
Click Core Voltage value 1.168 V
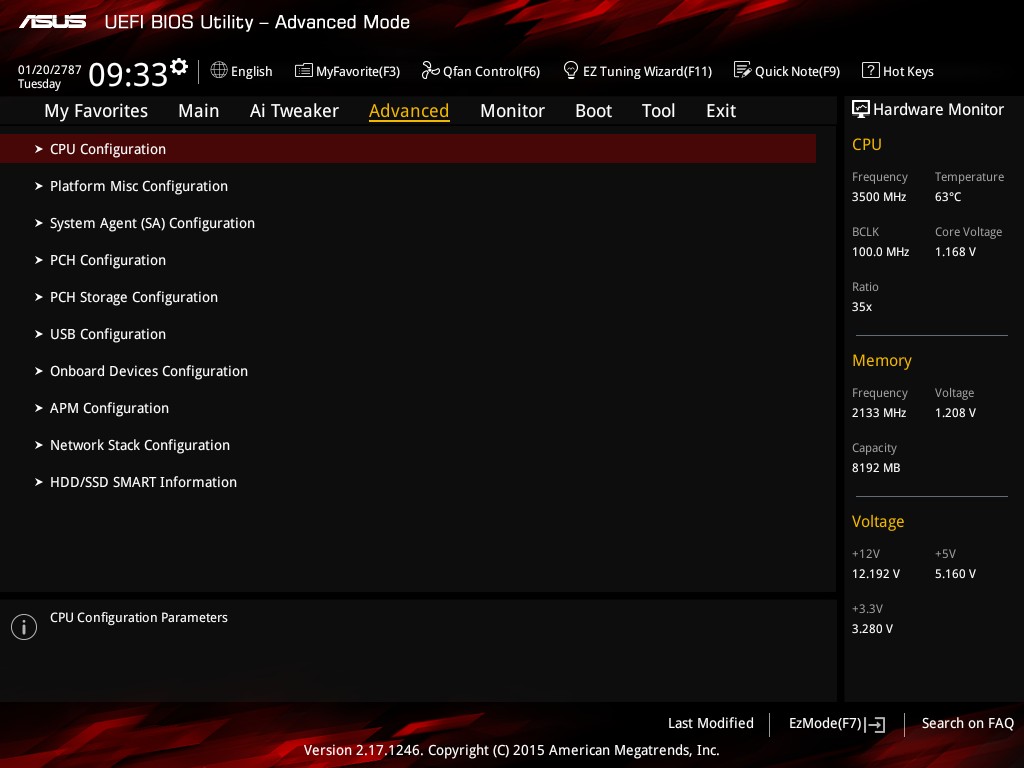955,251
